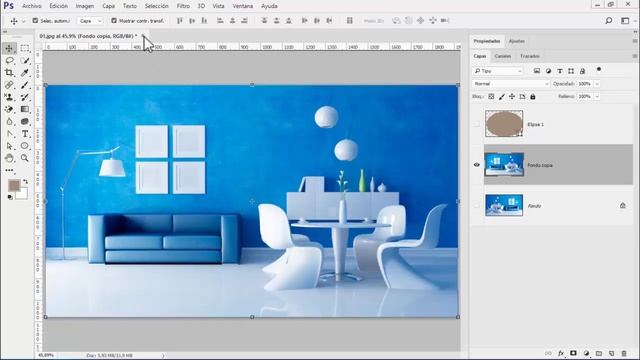Hide the Fondo copia layer
Viewport: 640px width, 360px height.
coord(476,165)
